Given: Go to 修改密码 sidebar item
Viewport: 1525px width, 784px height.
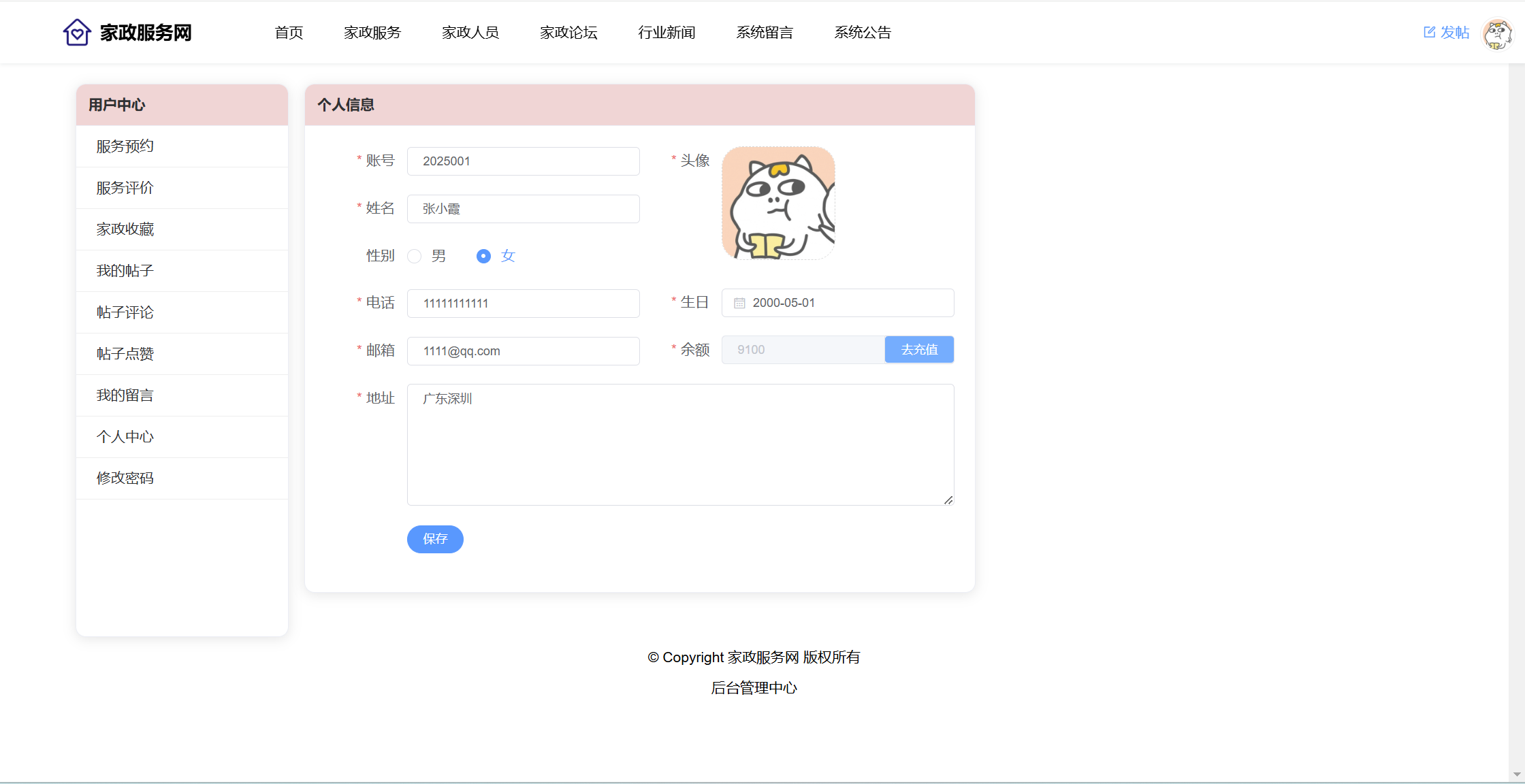Looking at the screenshot, I should tap(125, 478).
